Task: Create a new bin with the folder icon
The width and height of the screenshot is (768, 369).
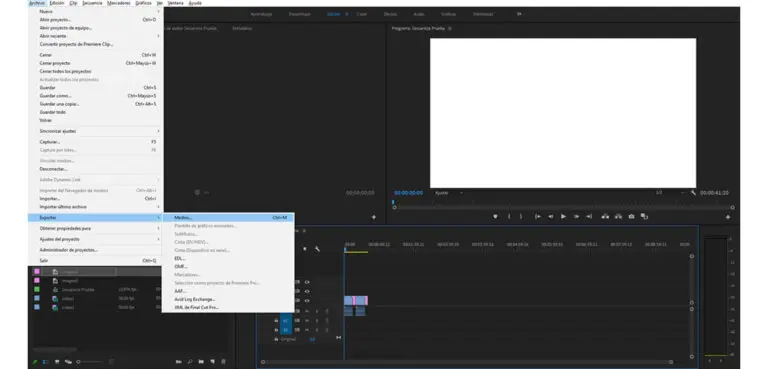Action: pos(201,362)
